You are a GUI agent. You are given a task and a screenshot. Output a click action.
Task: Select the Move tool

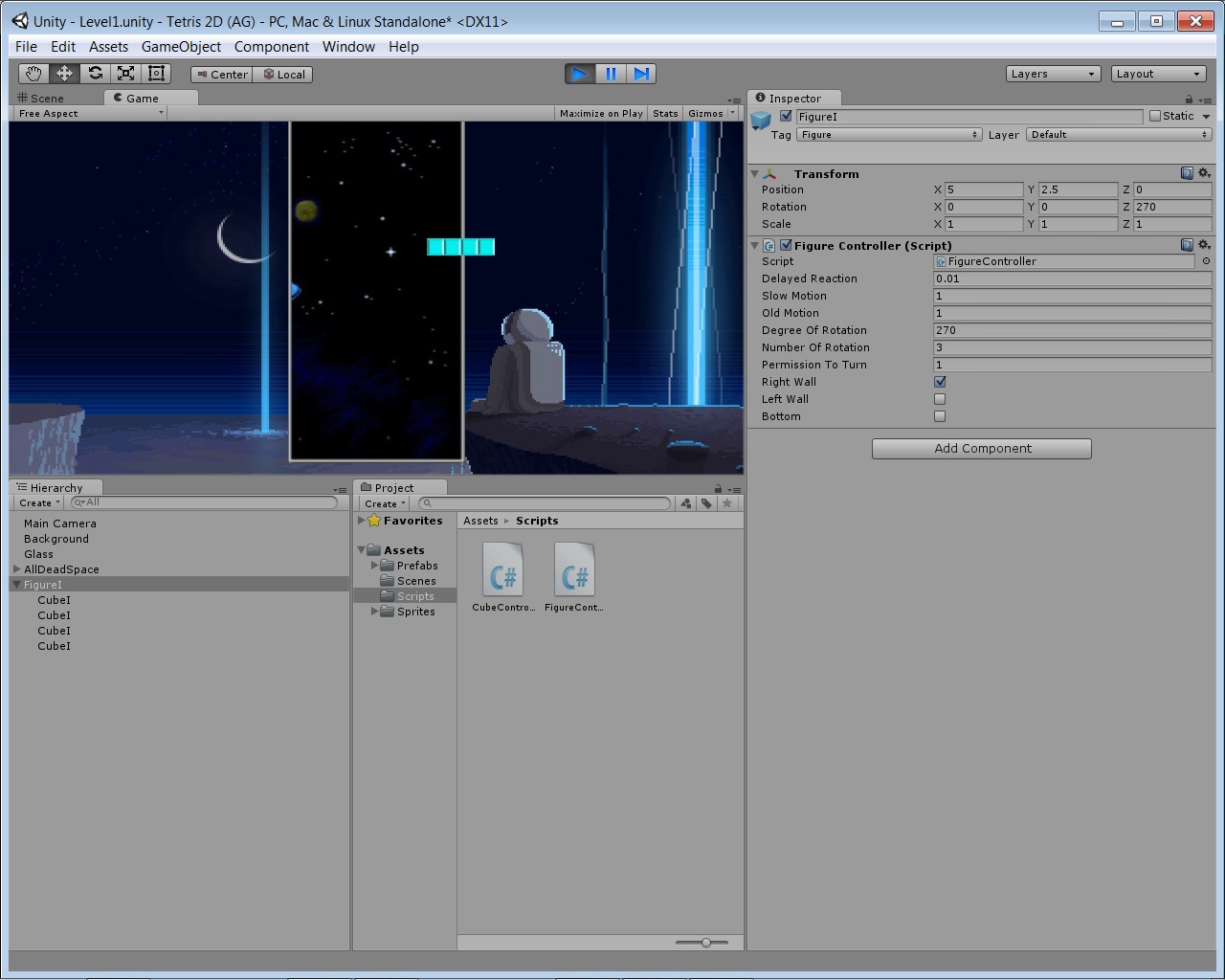(64, 74)
